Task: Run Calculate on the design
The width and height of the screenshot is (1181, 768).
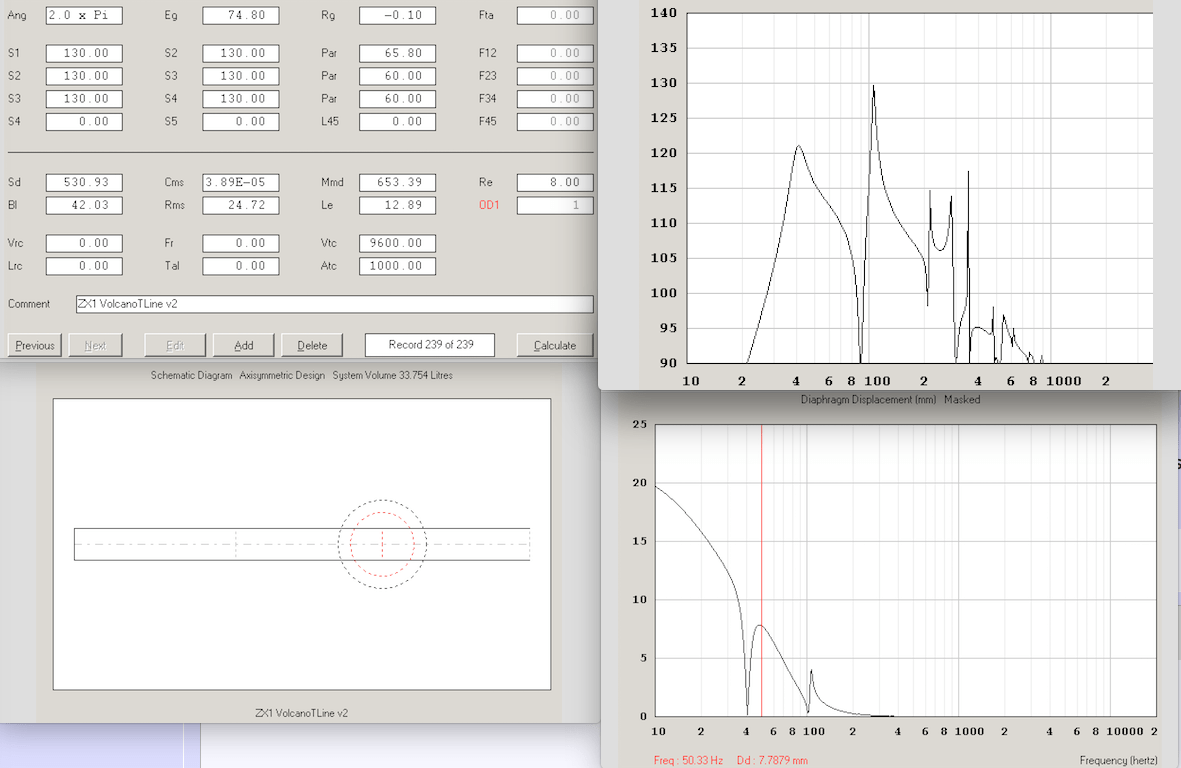Action: tap(555, 346)
